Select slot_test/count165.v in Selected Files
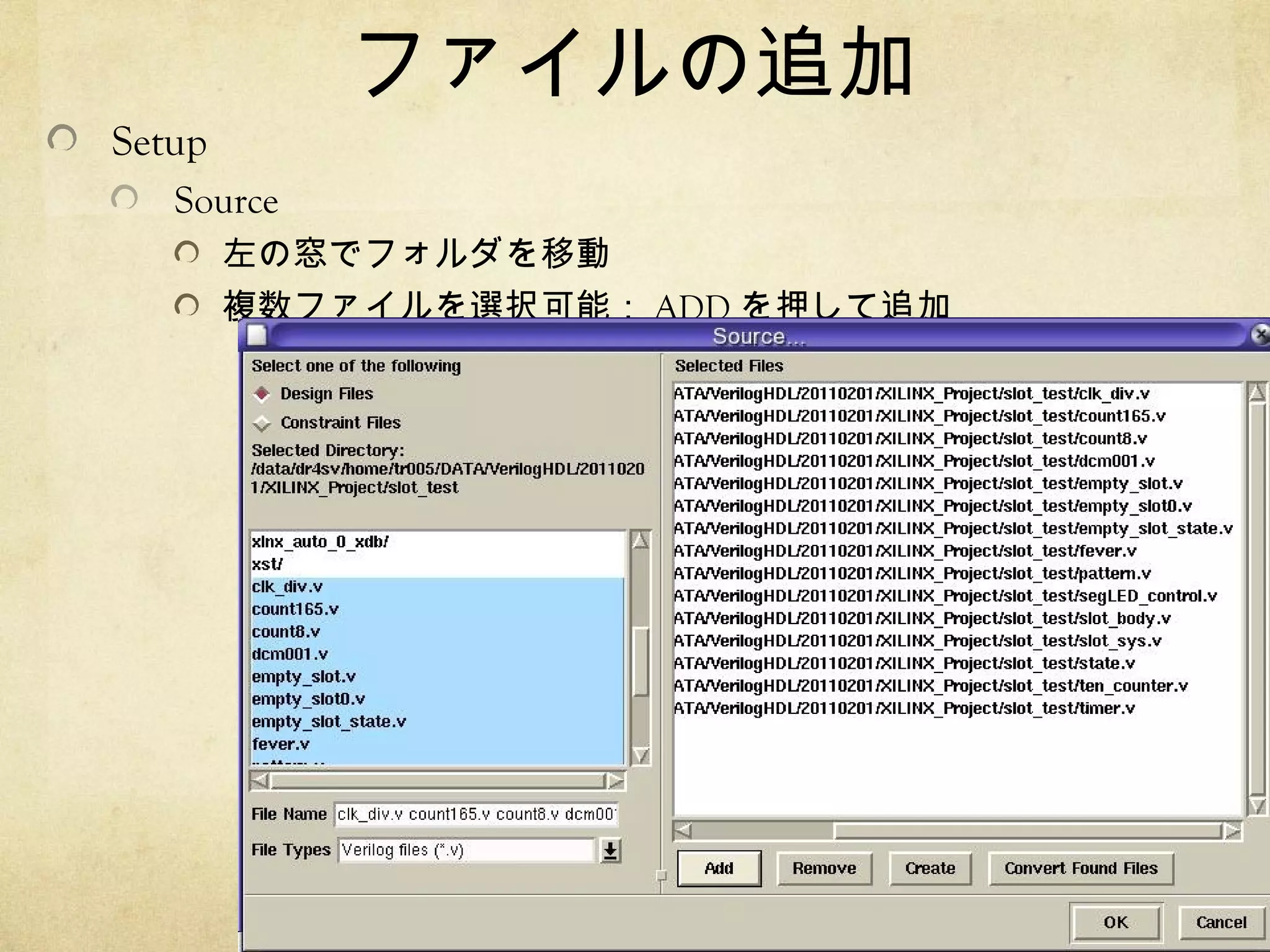 pos(959,416)
